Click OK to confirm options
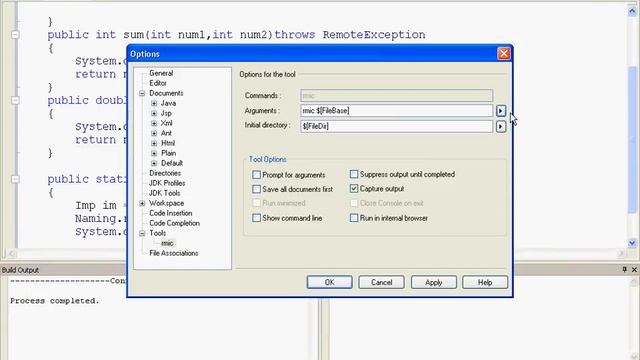Viewport: 640px width, 360px height. pos(329,282)
